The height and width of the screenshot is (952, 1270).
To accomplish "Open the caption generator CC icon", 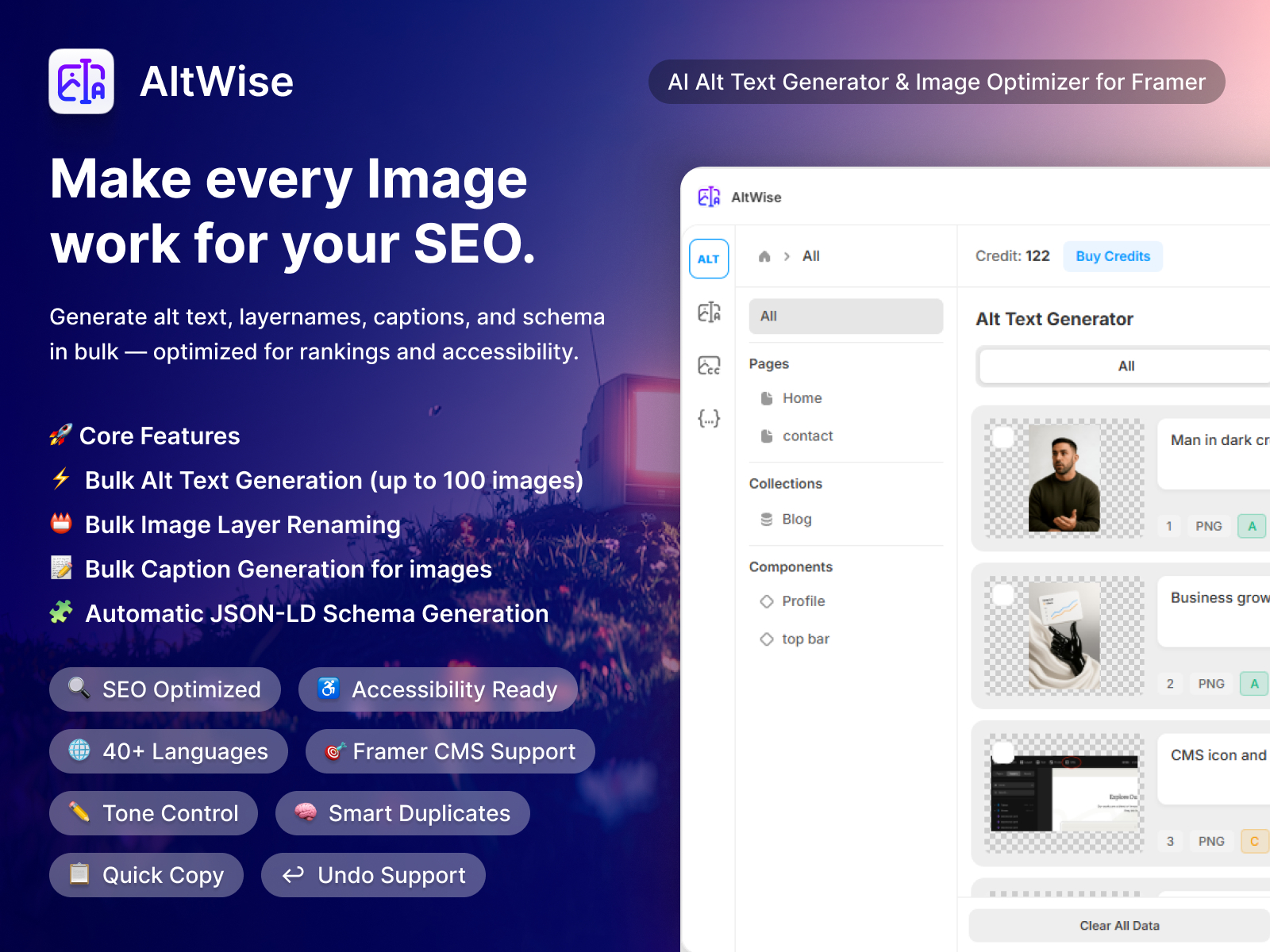I will [709, 365].
